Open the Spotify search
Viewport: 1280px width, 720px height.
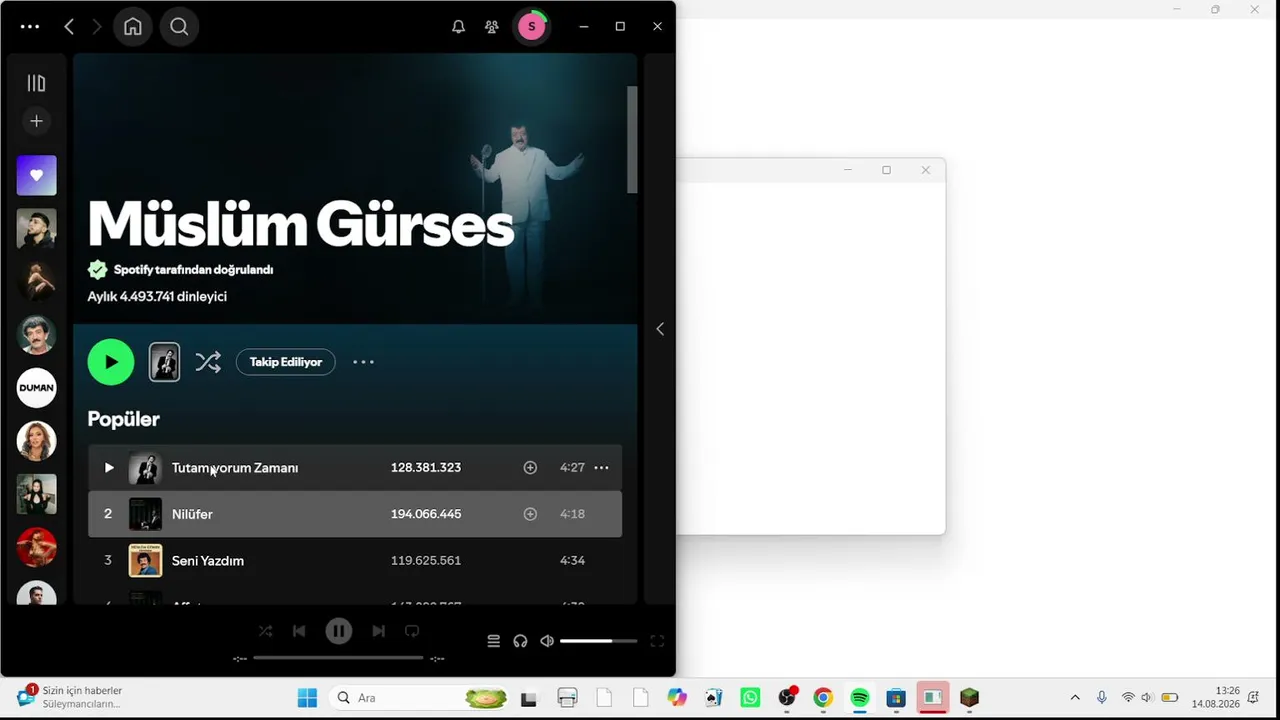click(179, 27)
